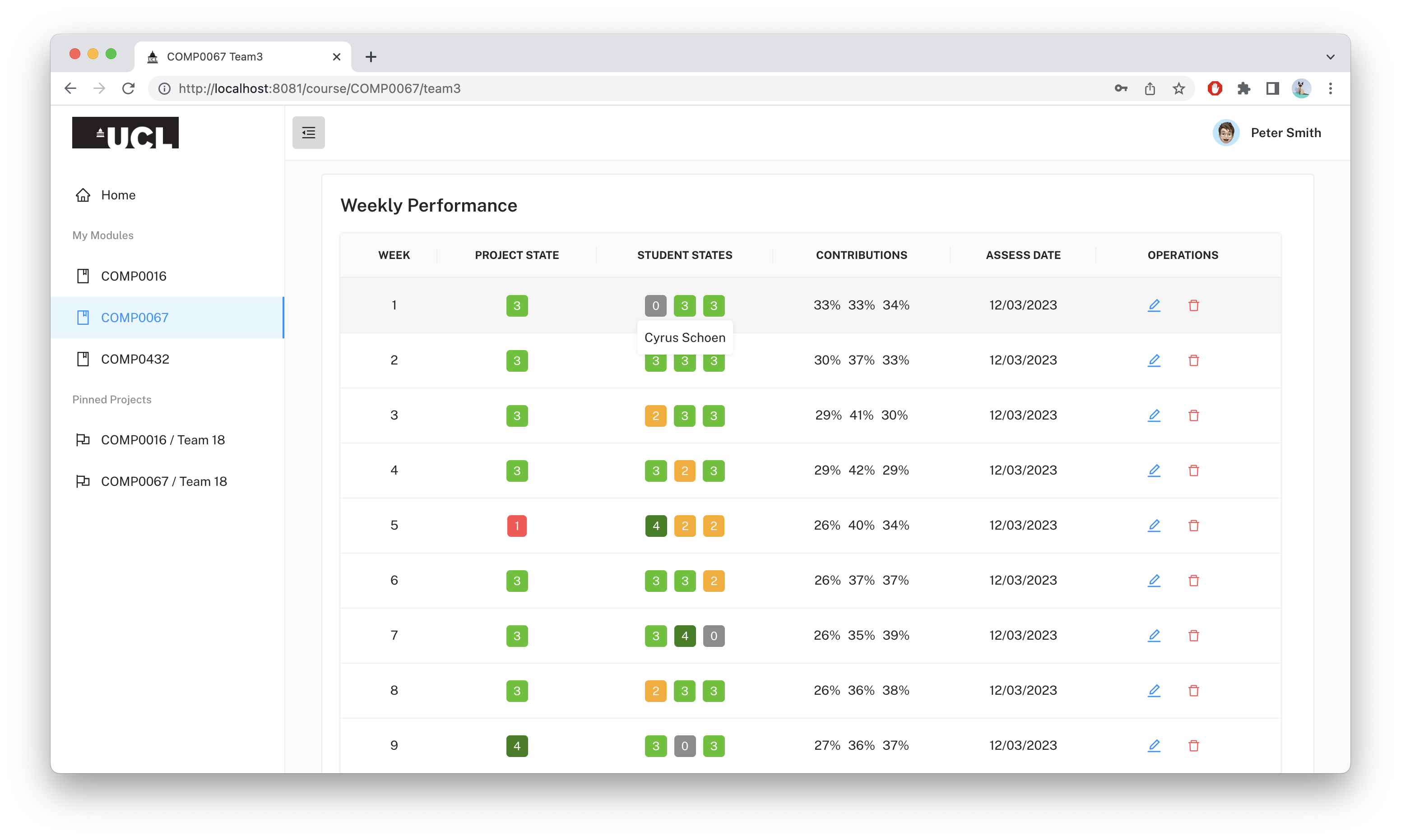Image resolution: width=1401 pixels, height=840 pixels.
Task: Open the Chrome three-dot menu
Action: click(1330, 88)
